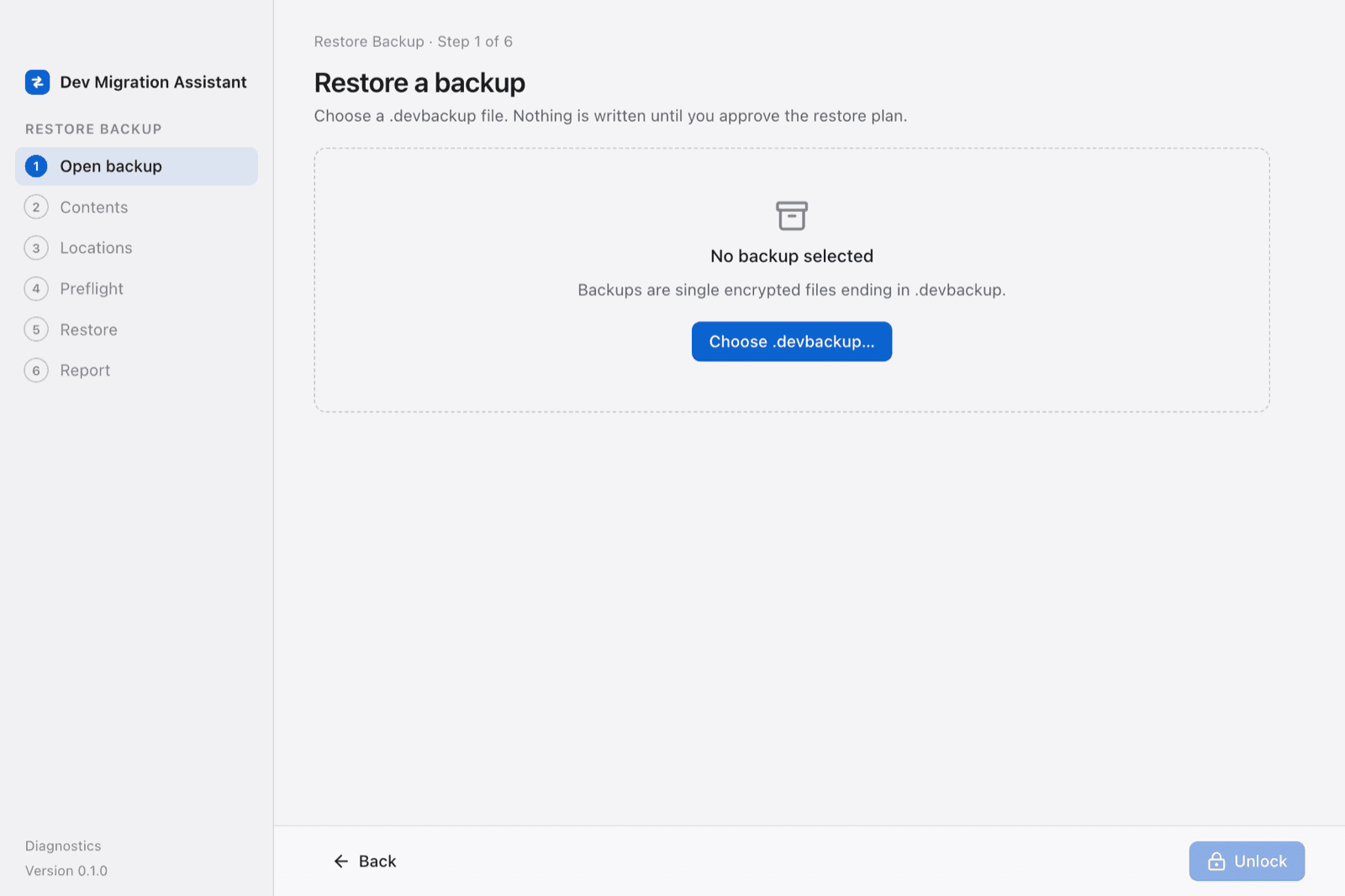Image resolution: width=1345 pixels, height=896 pixels.
Task: Go to the Contents step
Action: (x=136, y=208)
